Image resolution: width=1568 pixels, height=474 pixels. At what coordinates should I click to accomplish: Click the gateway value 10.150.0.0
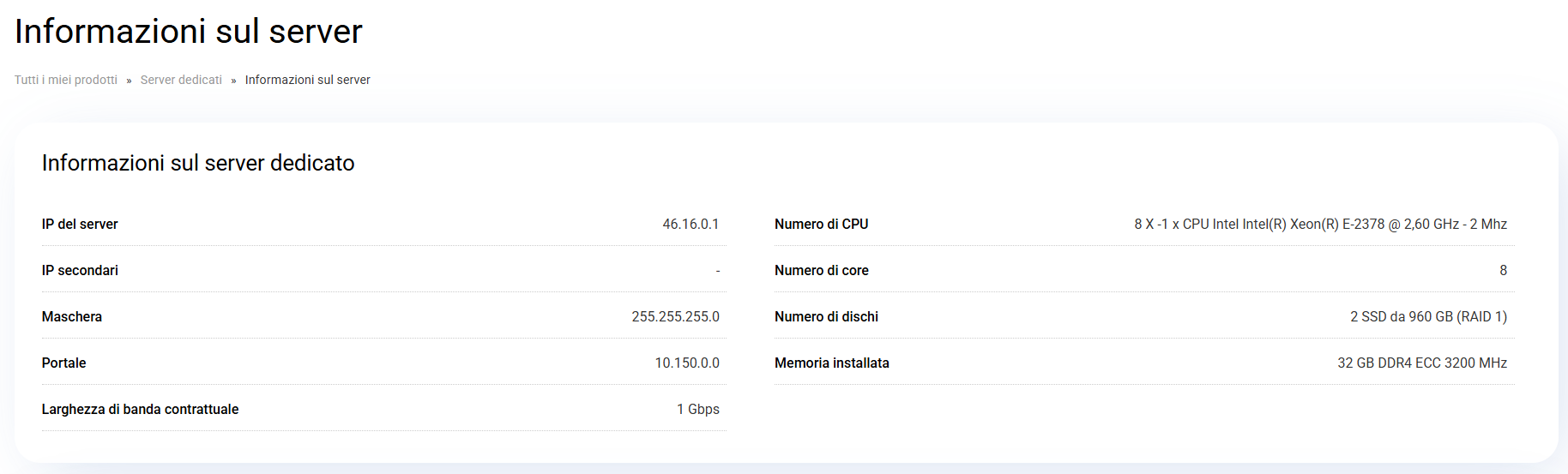(x=687, y=363)
